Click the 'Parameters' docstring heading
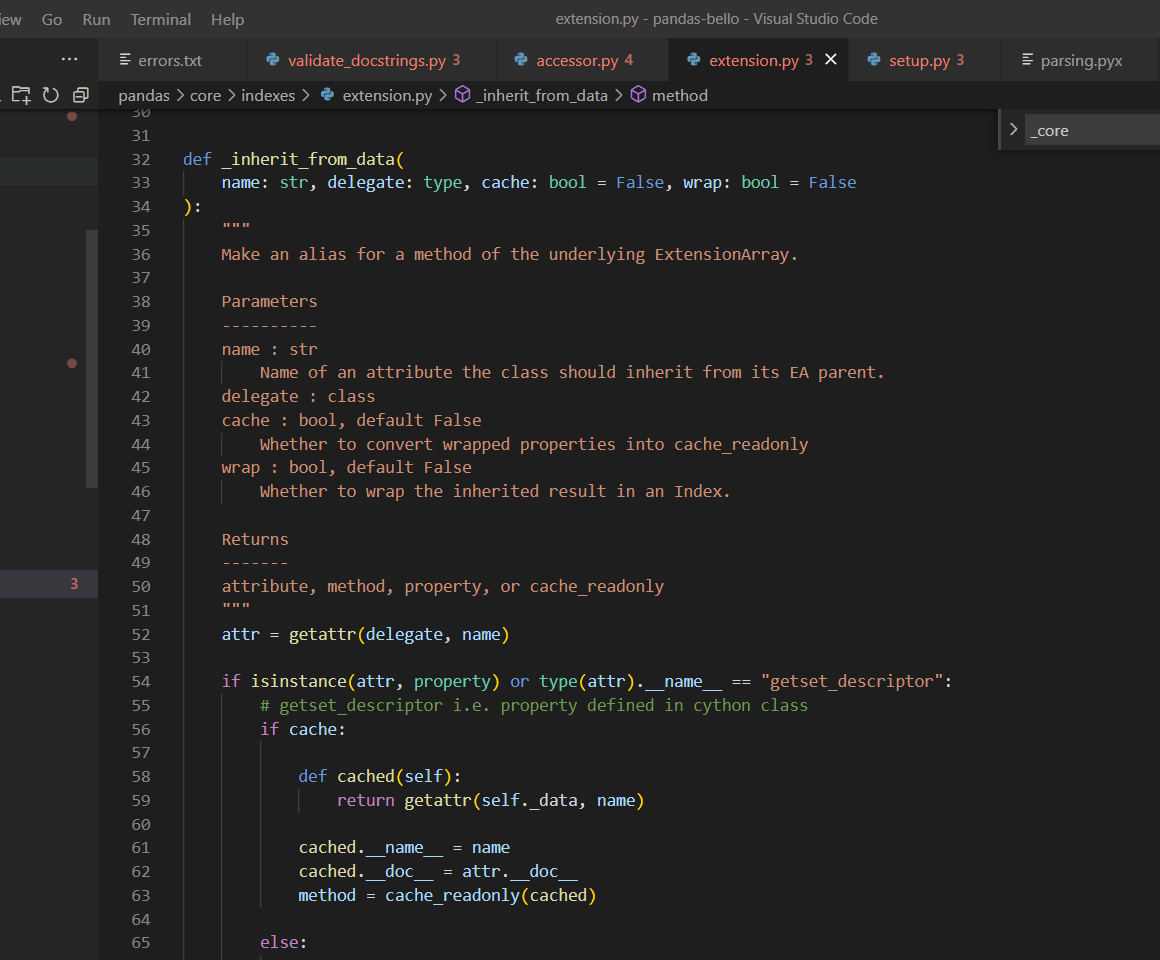 point(269,301)
